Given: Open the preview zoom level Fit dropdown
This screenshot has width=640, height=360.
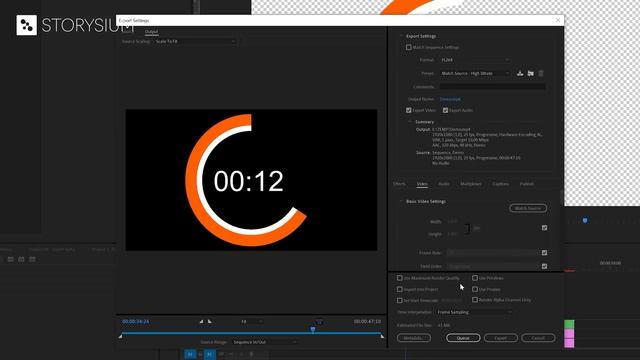Looking at the screenshot, I should pyautogui.click(x=251, y=322).
